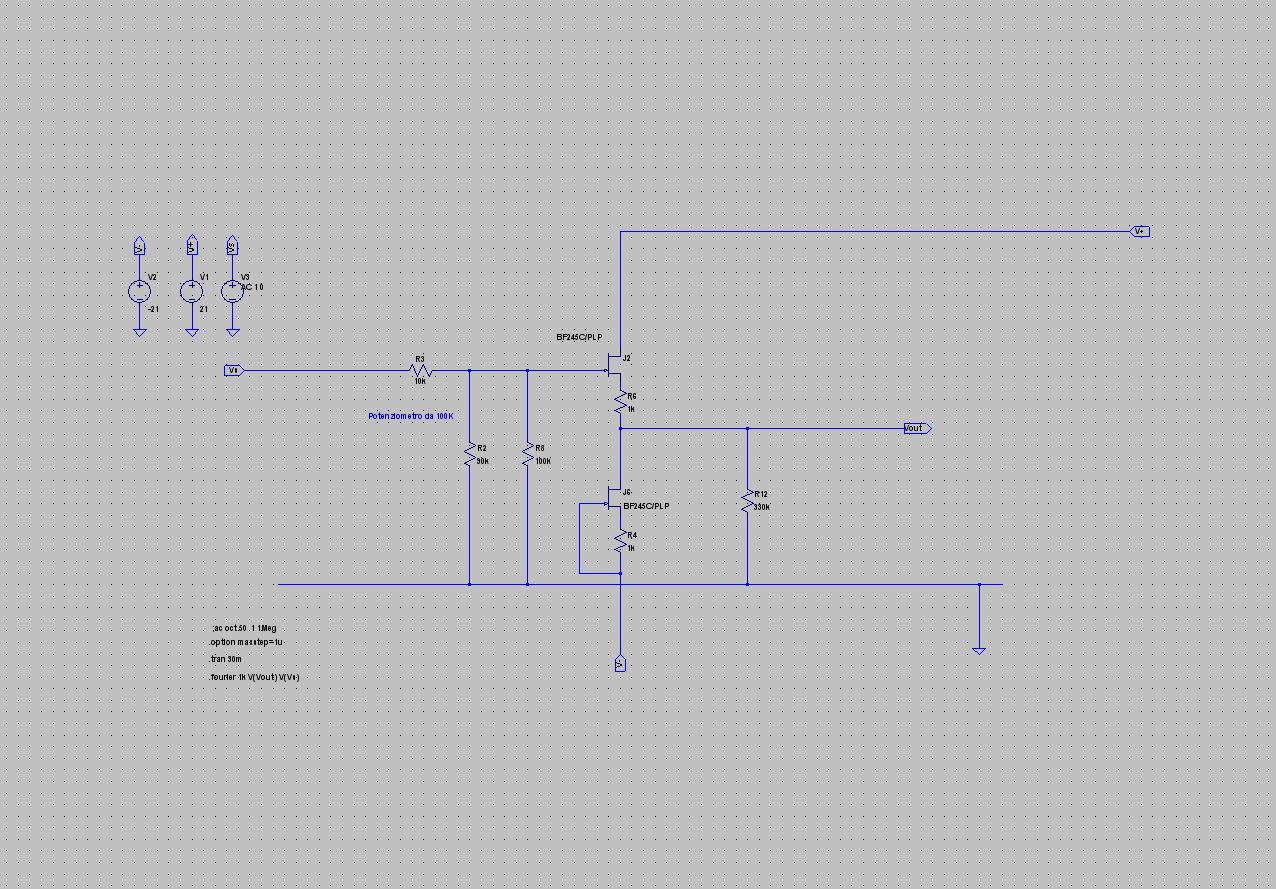Click the ground symbol at right
Screen dimensions: 1276x889
click(x=979, y=650)
